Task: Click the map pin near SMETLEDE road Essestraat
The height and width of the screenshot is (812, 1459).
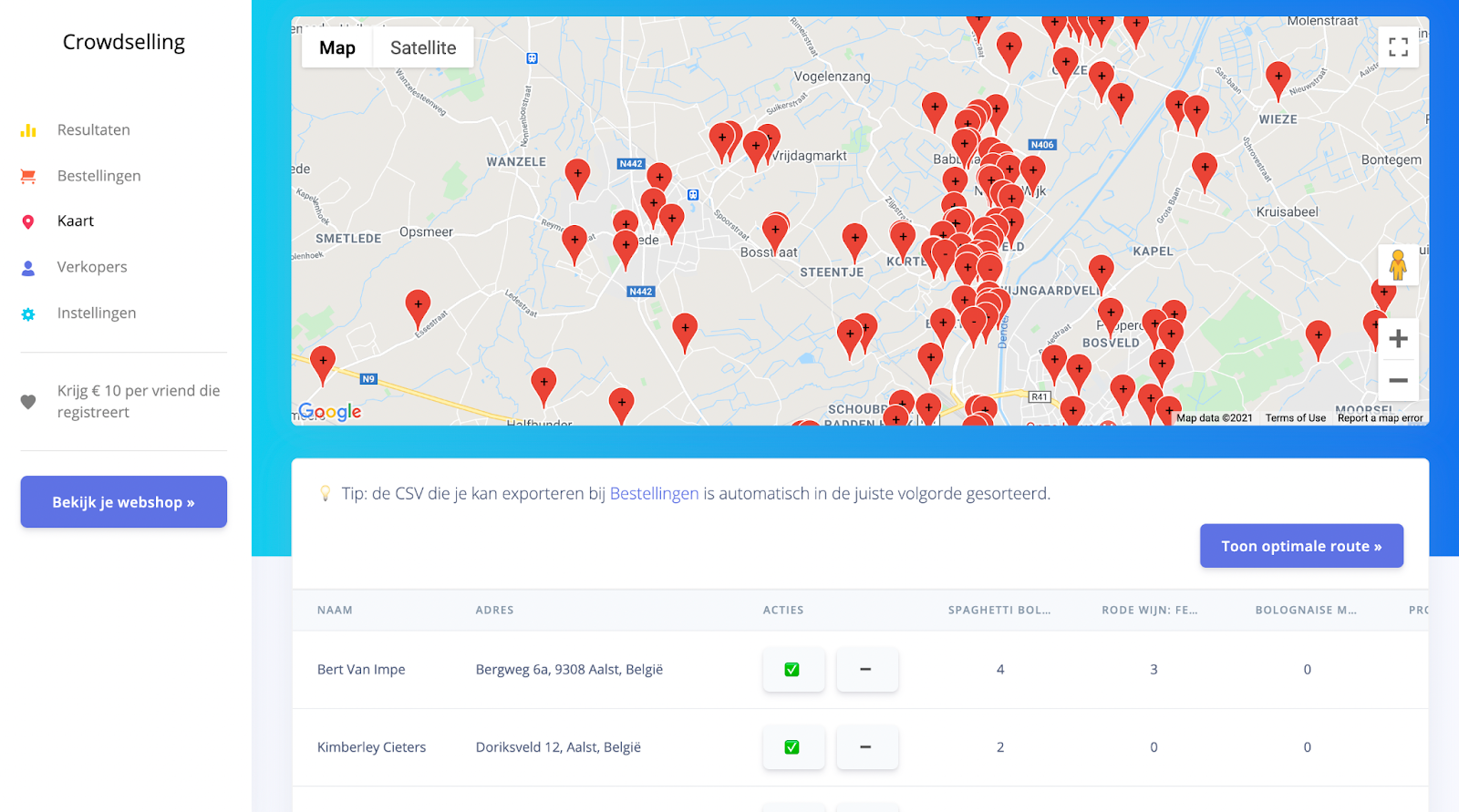Action: click(418, 310)
